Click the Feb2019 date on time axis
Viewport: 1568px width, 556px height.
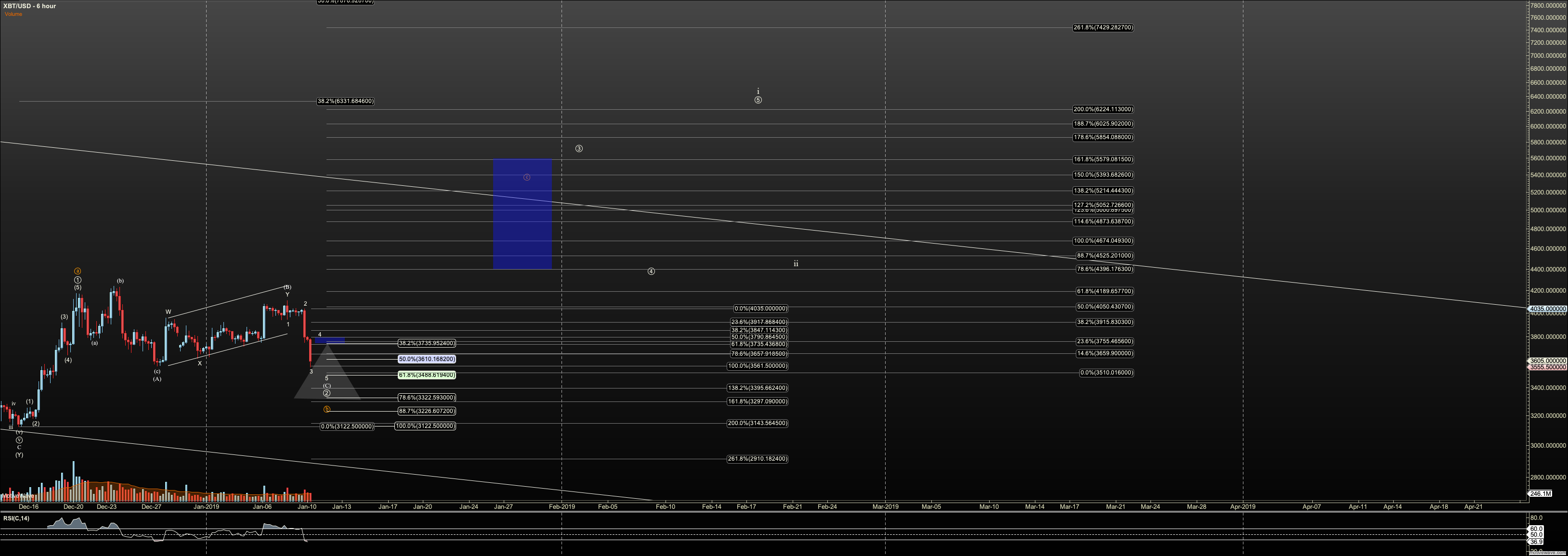562,507
